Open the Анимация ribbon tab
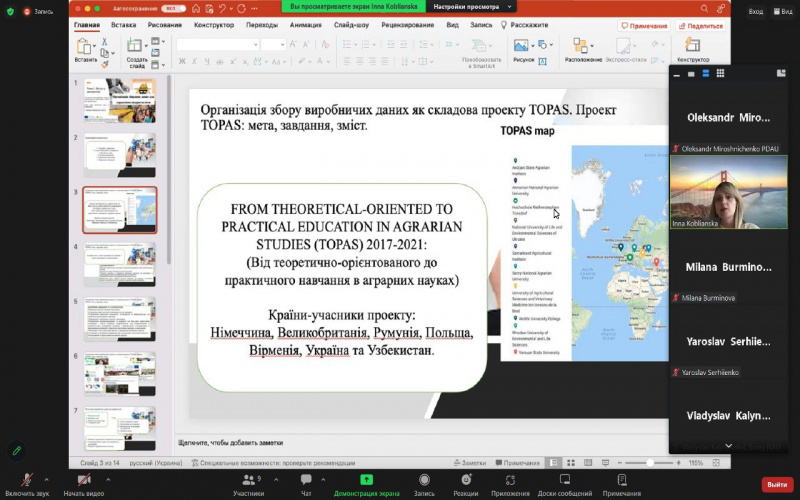The height and width of the screenshot is (500, 800). coord(306,25)
